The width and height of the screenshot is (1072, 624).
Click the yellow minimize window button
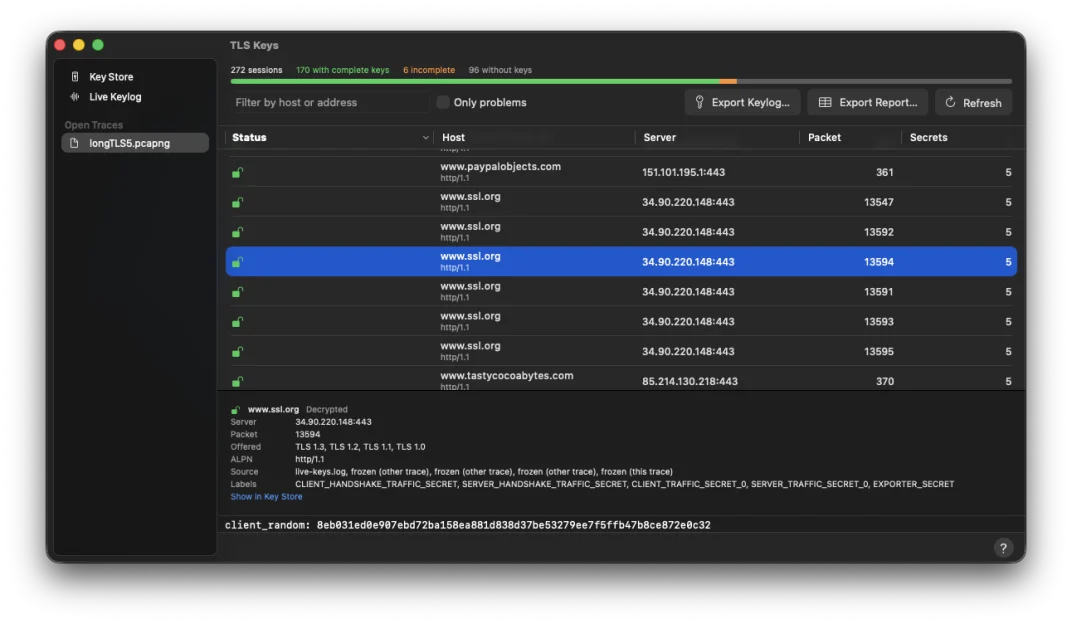(x=79, y=45)
